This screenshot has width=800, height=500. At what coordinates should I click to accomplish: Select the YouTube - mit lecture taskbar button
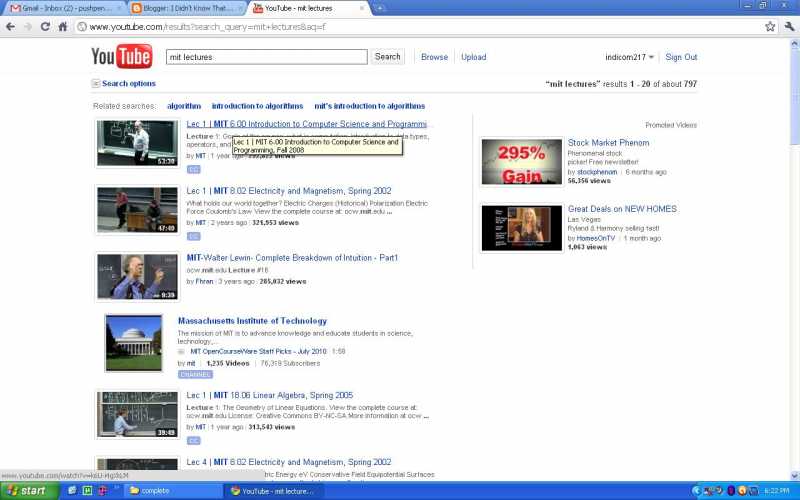click(276, 491)
